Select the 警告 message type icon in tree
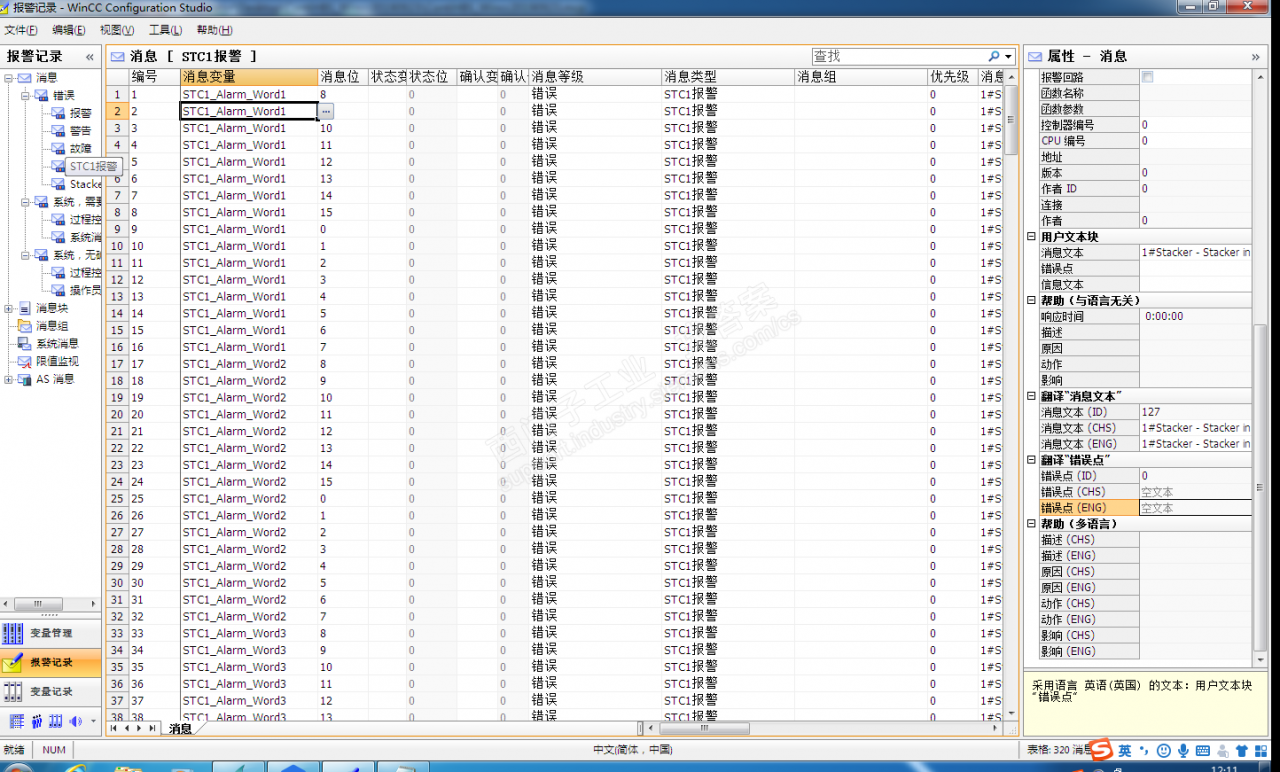 (x=58, y=131)
